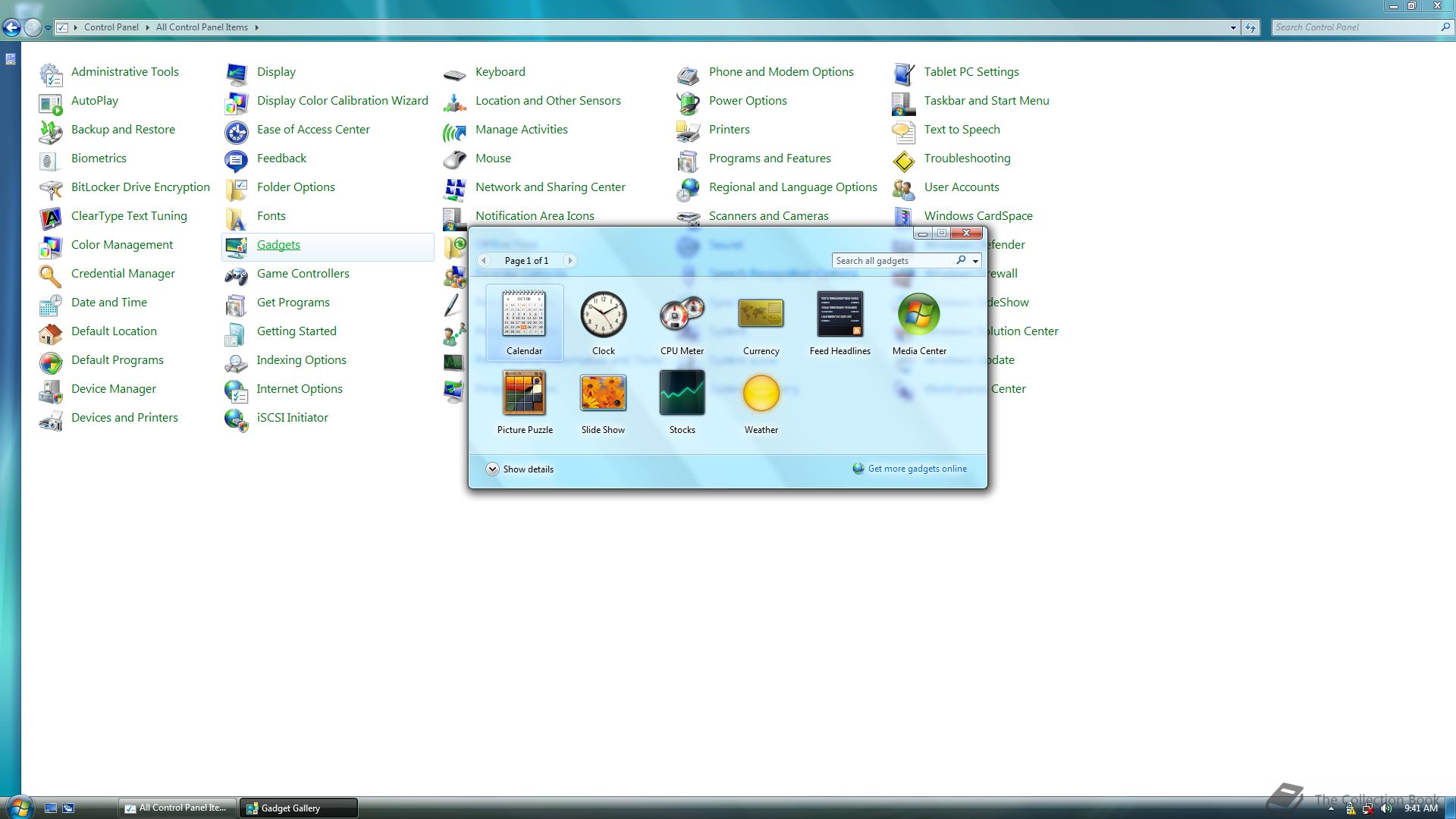Refresh the Control Panel address bar
1456x819 pixels.
[x=1250, y=27]
